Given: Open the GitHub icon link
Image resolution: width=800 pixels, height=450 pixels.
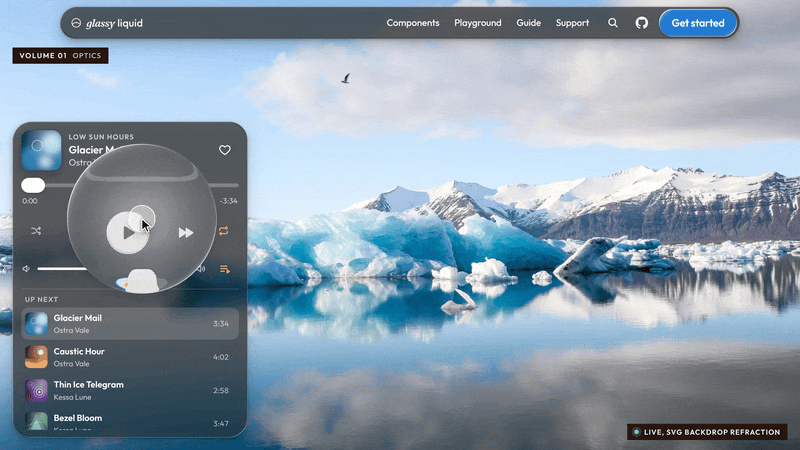Looking at the screenshot, I should (x=642, y=23).
